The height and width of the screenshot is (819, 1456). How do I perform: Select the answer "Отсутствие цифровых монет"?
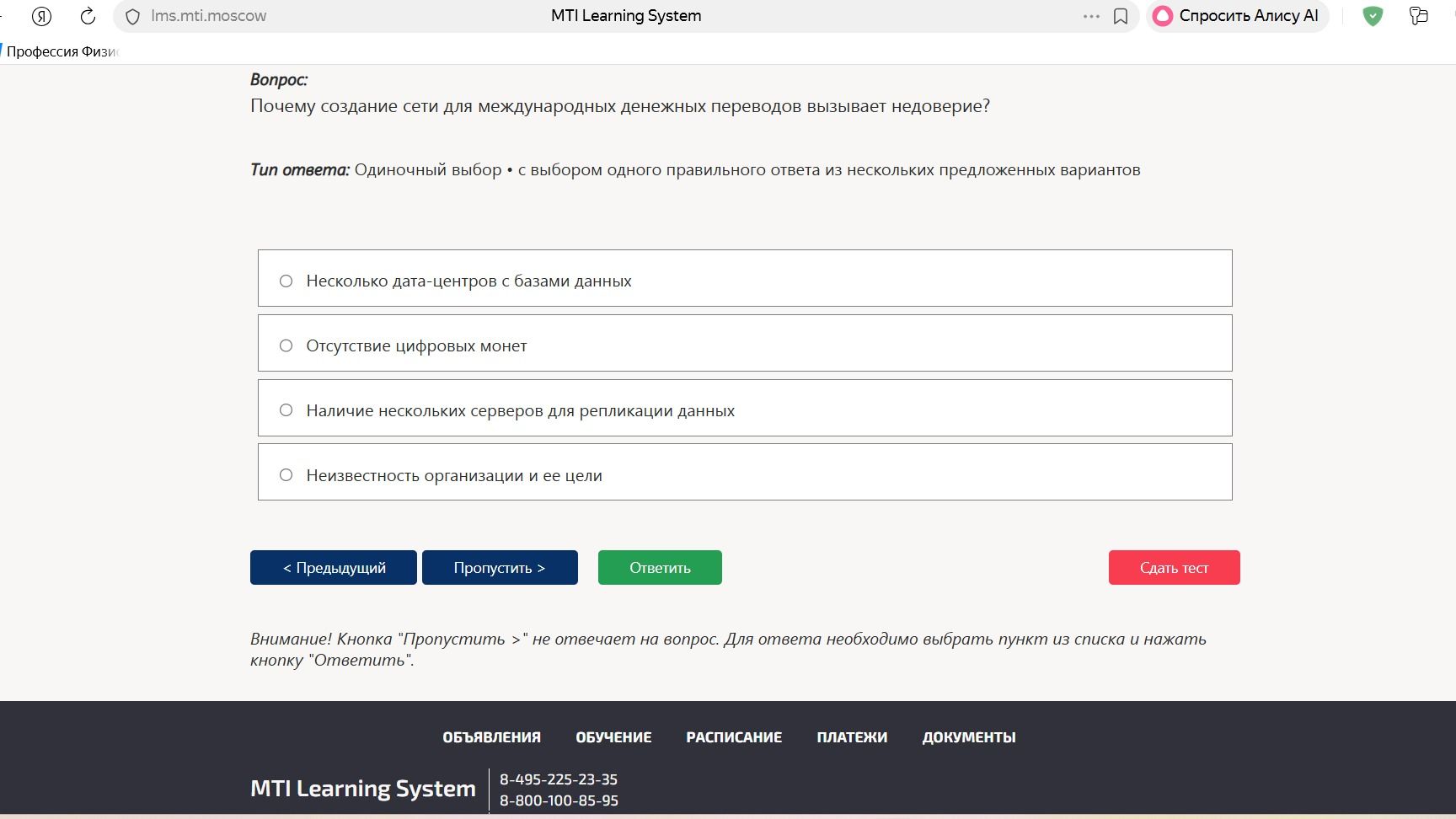(745, 343)
